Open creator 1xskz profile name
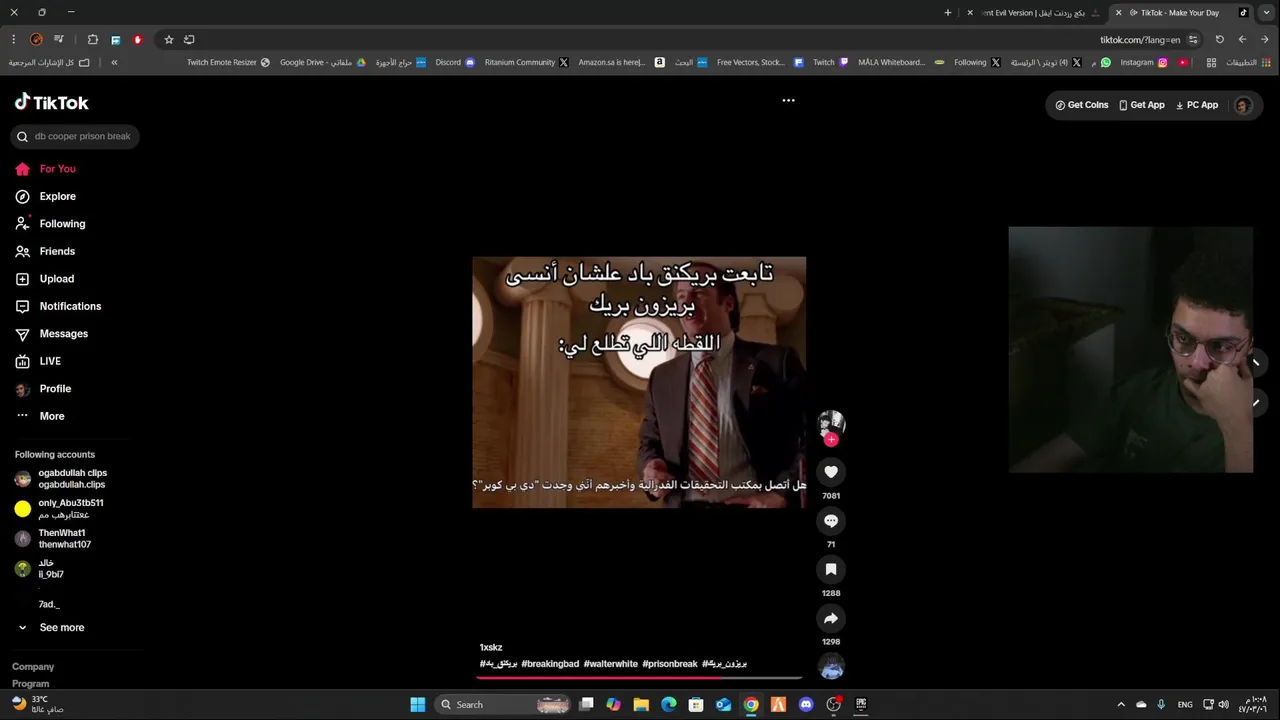Screen dimensions: 1280x720 (x=491, y=648)
